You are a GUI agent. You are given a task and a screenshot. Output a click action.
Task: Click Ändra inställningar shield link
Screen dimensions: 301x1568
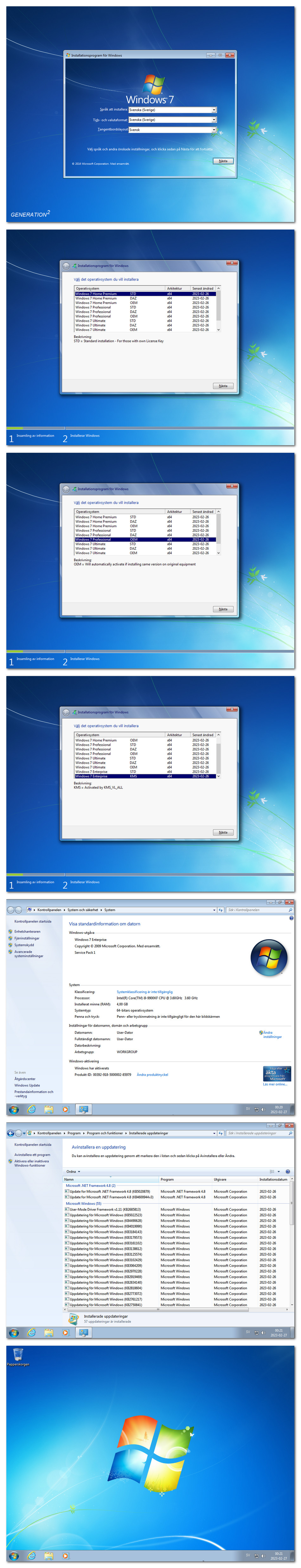pyautogui.click(x=272, y=1034)
